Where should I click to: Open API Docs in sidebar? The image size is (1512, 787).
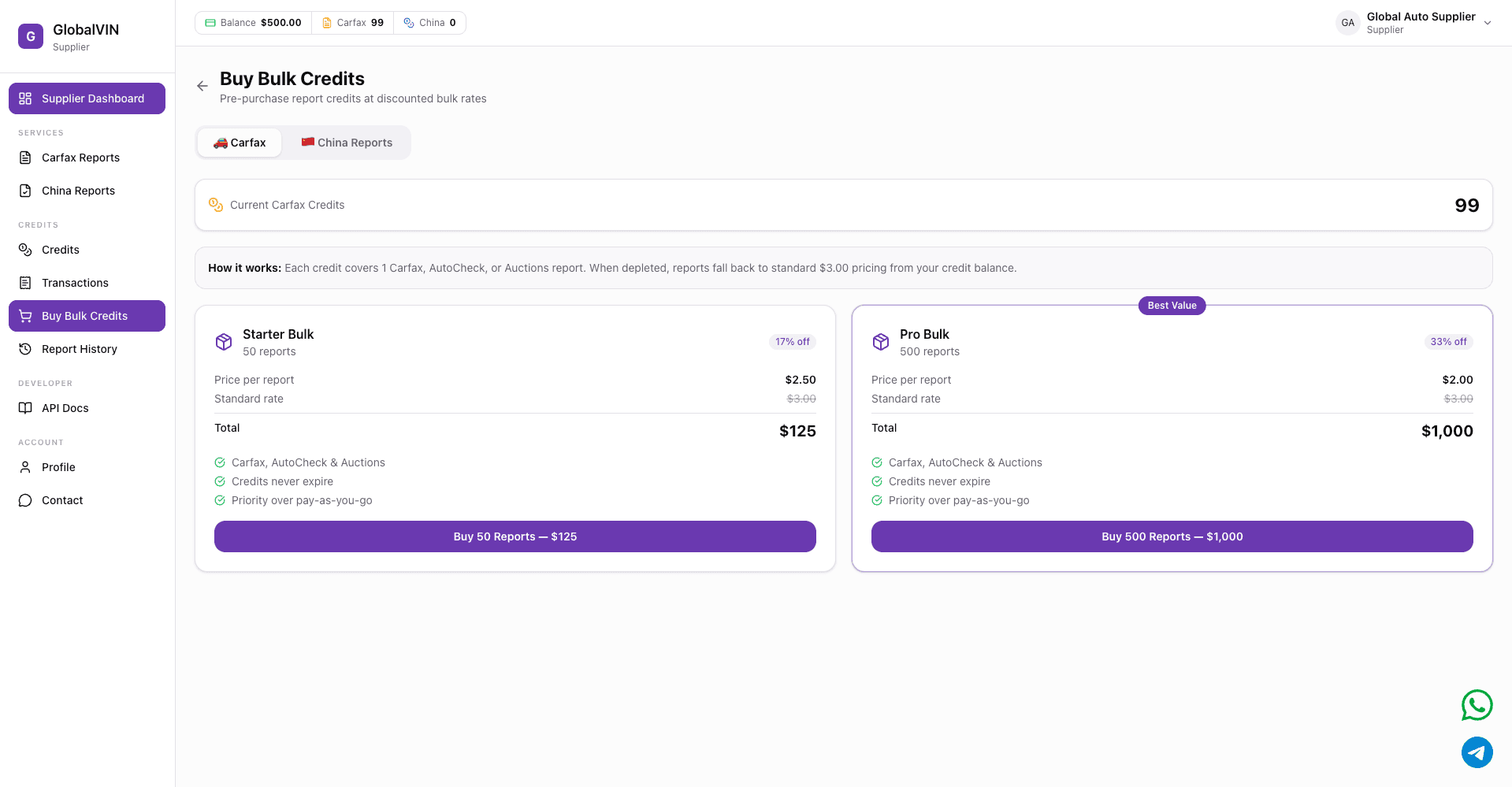pyautogui.click(x=65, y=408)
